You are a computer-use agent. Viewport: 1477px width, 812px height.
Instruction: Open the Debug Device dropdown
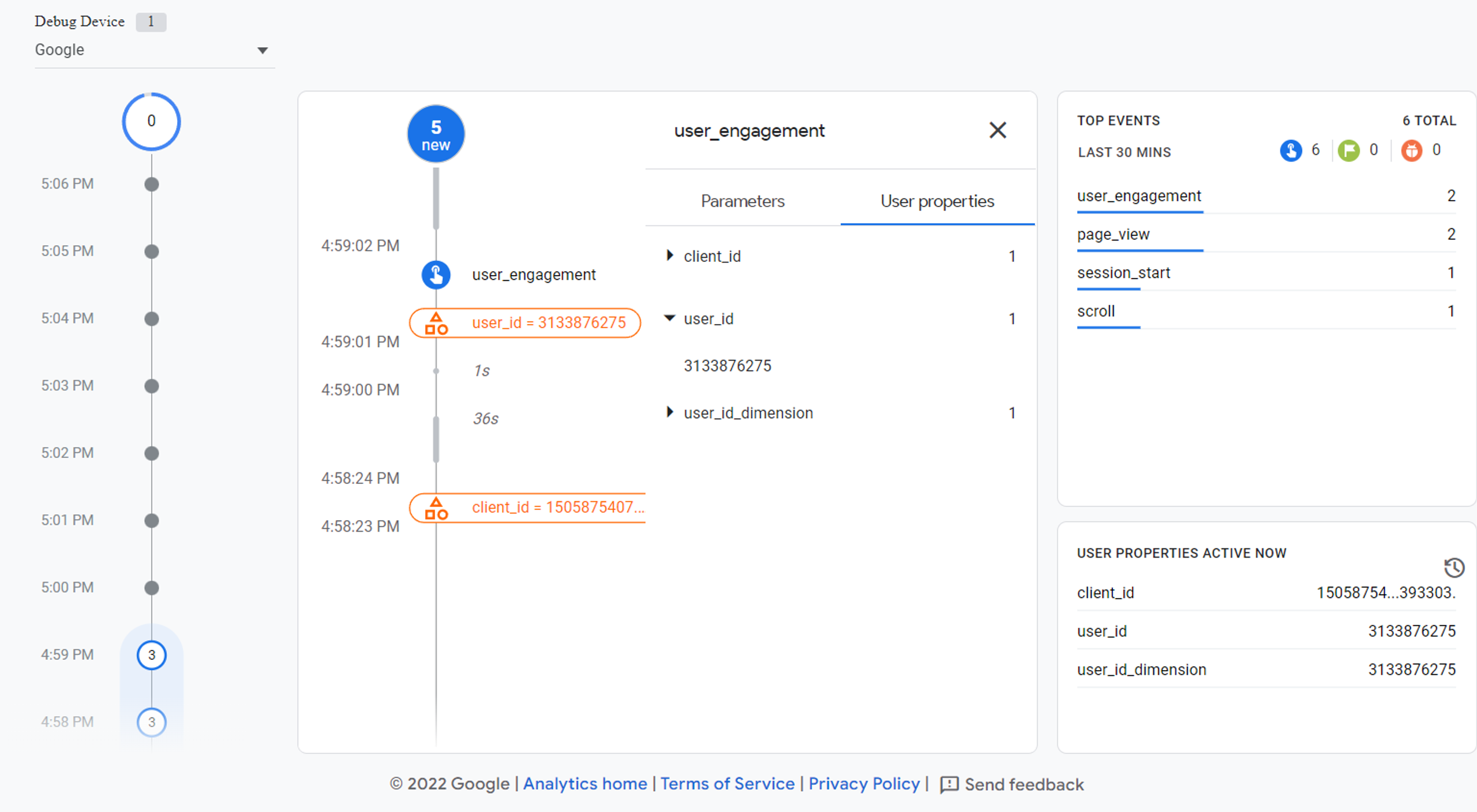coord(263,50)
